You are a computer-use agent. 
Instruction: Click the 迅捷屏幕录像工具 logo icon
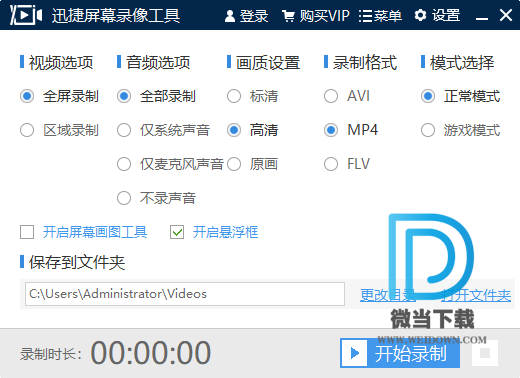point(26,15)
